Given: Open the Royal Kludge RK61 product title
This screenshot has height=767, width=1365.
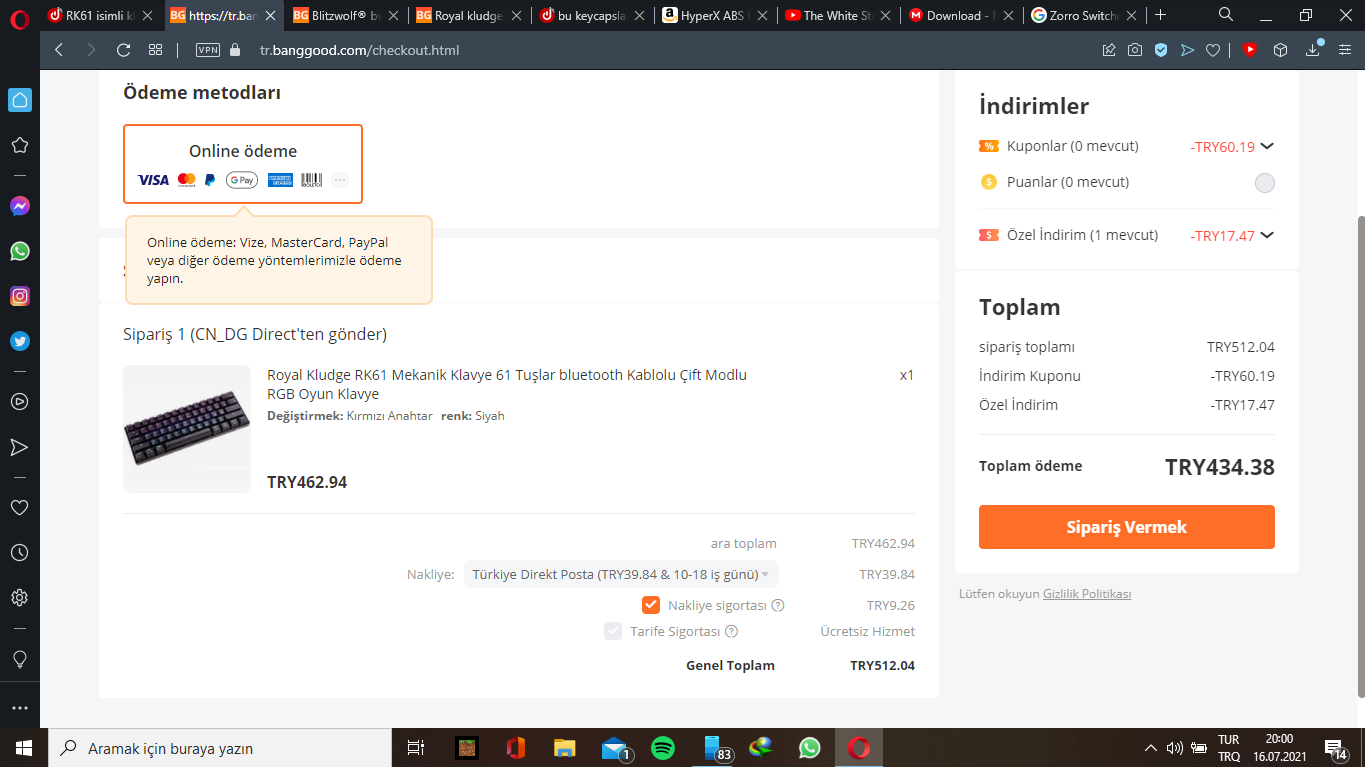Looking at the screenshot, I should pyautogui.click(x=507, y=384).
